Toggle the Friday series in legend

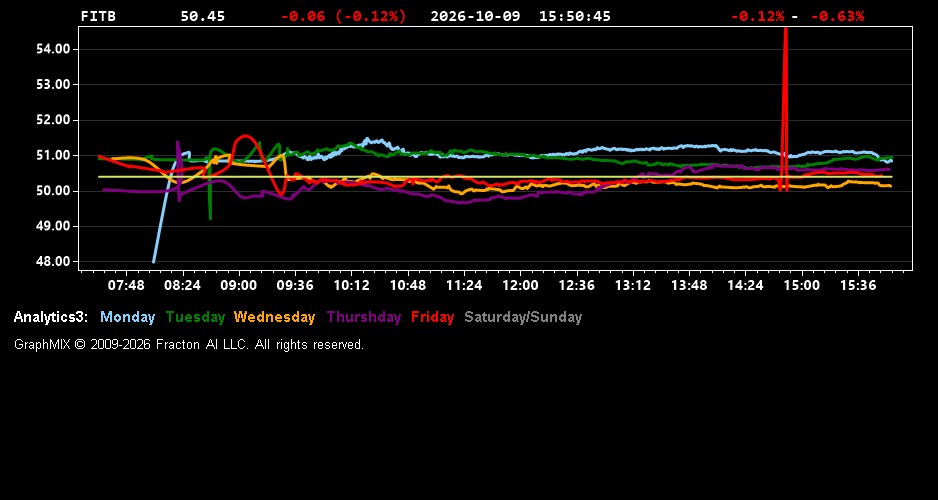(433, 318)
